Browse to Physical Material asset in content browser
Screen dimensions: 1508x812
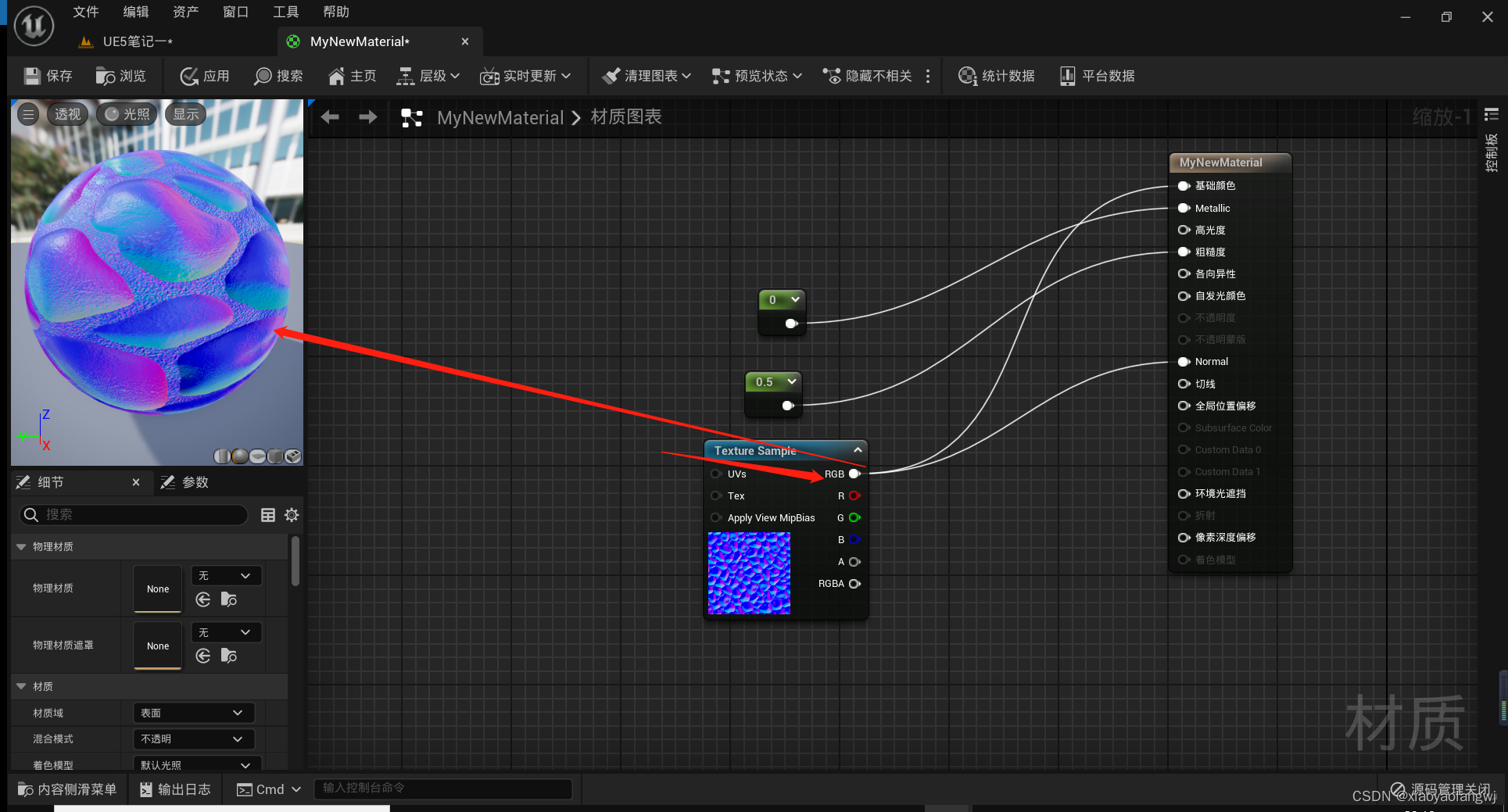pos(229,599)
